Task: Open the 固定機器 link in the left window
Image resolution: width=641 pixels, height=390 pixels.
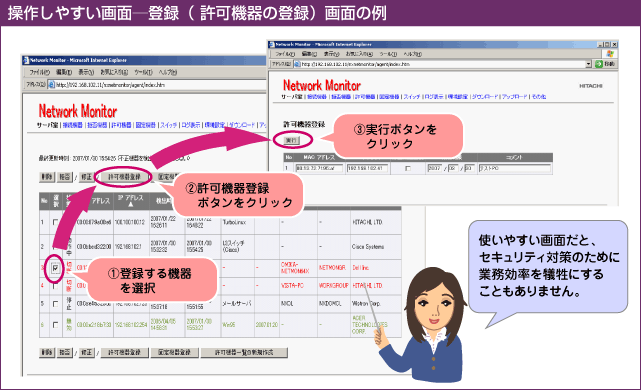Action: coord(146,125)
